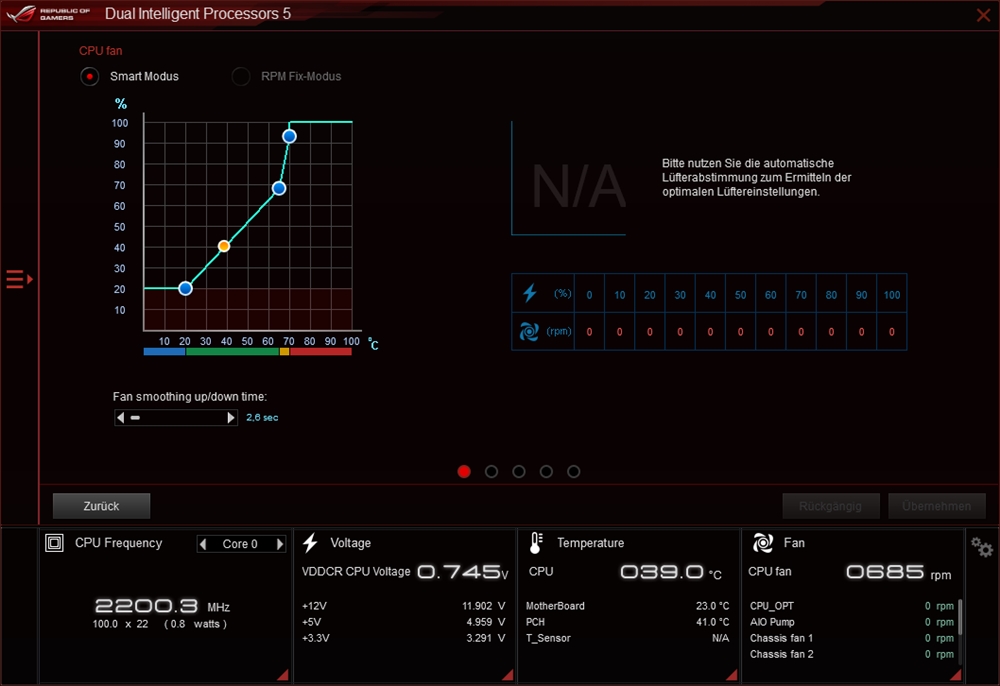Go to the second page dot
This screenshot has height=686, width=1000.
tap(491, 472)
